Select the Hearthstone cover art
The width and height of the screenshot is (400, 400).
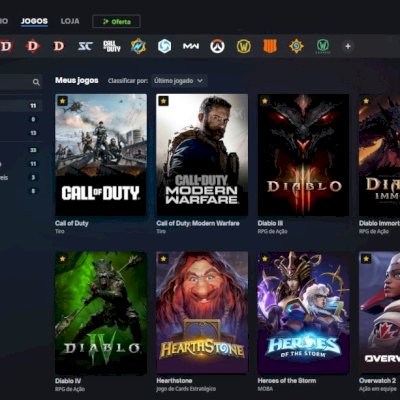(x=202, y=312)
